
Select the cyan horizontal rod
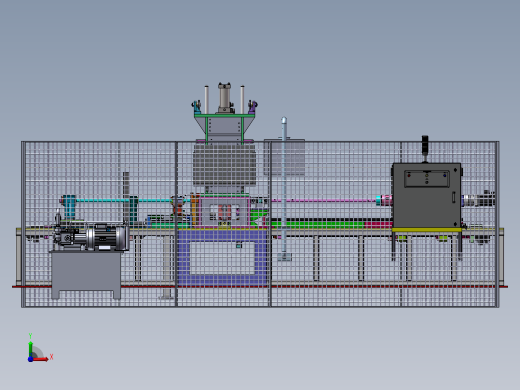tap(123, 200)
